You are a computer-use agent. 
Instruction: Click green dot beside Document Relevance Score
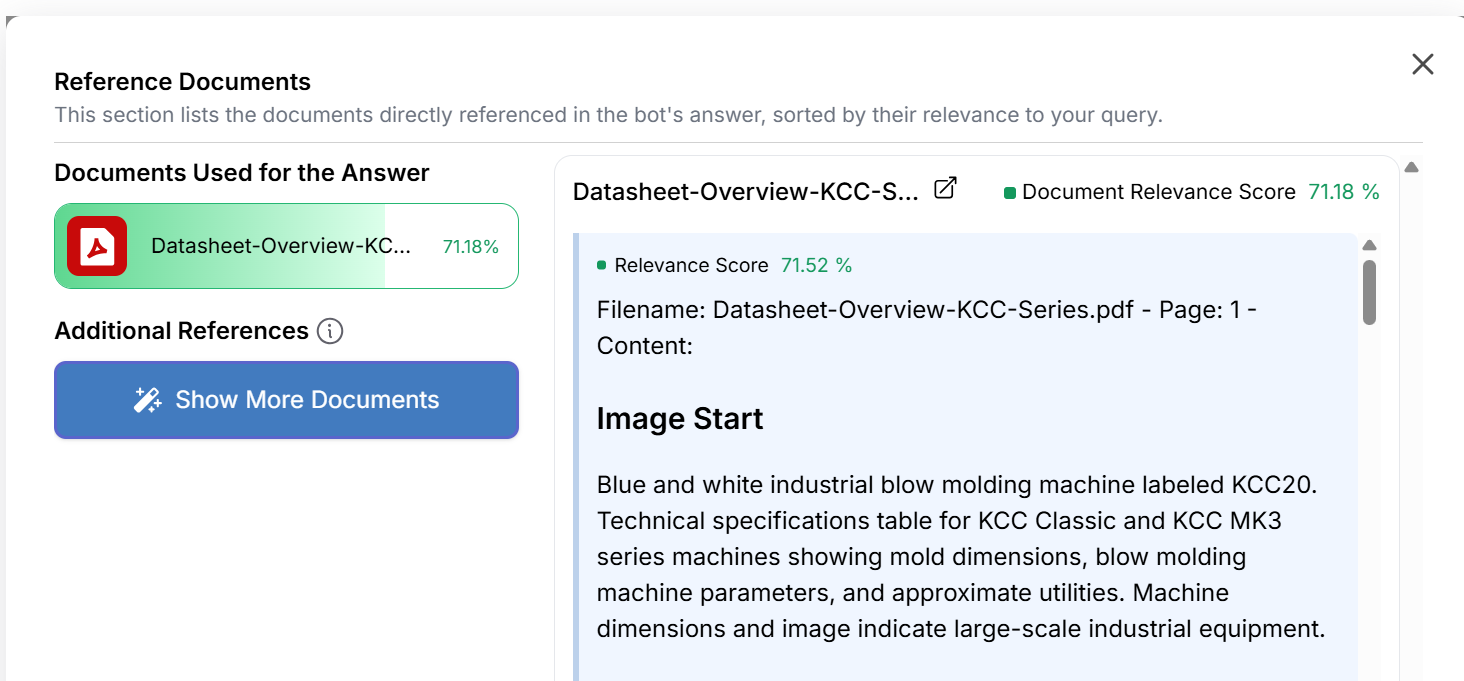point(1009,193)
